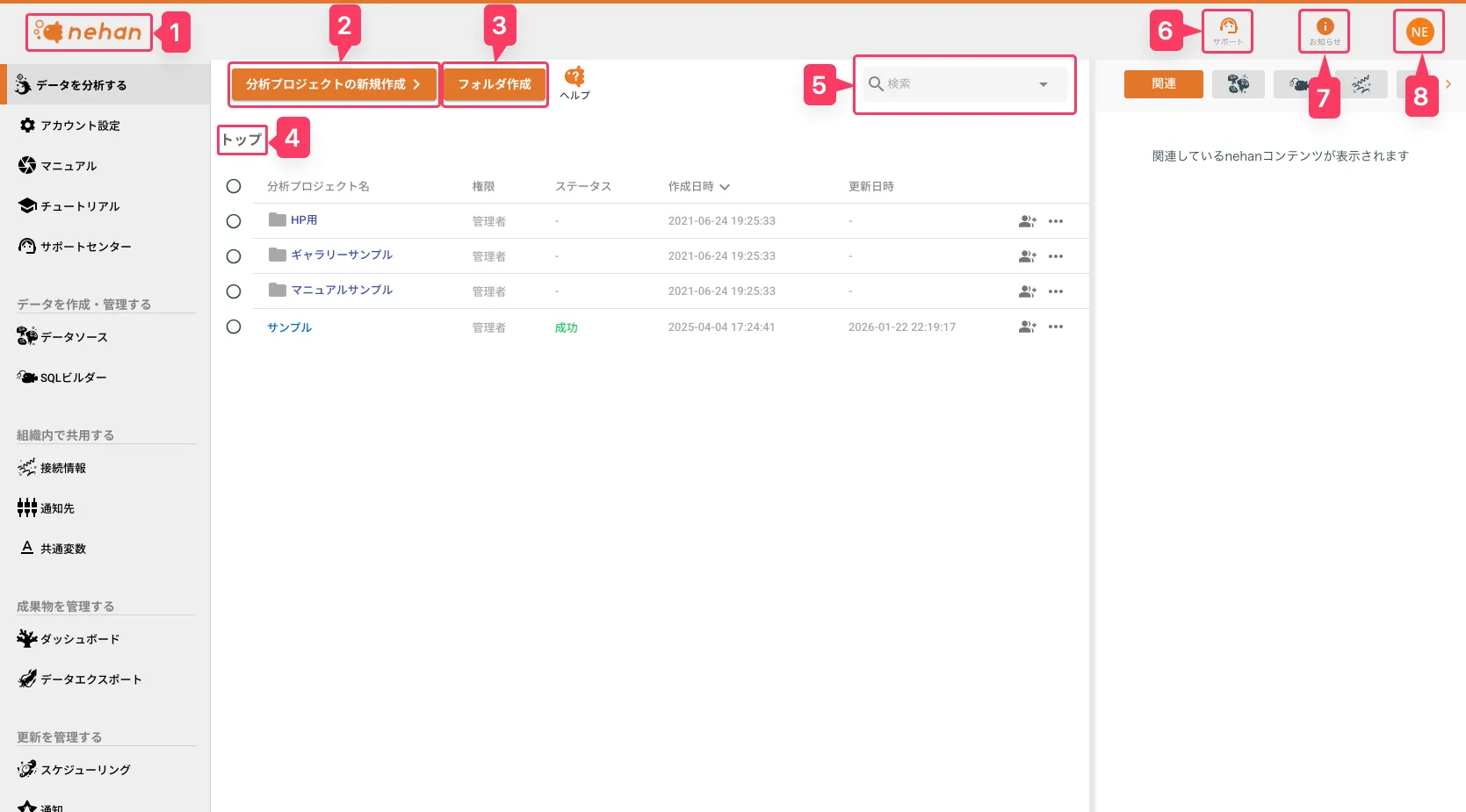This screenshot has height=812, width=1466.
Task: Click the nehan logo
Action: point(89,32)
